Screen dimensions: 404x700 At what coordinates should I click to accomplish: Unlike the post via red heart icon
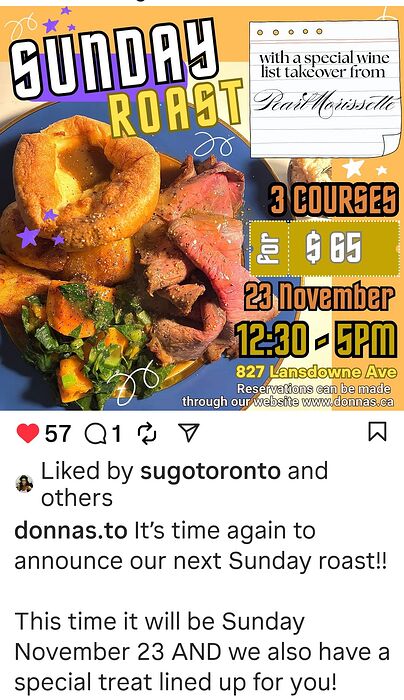point(28,433)
